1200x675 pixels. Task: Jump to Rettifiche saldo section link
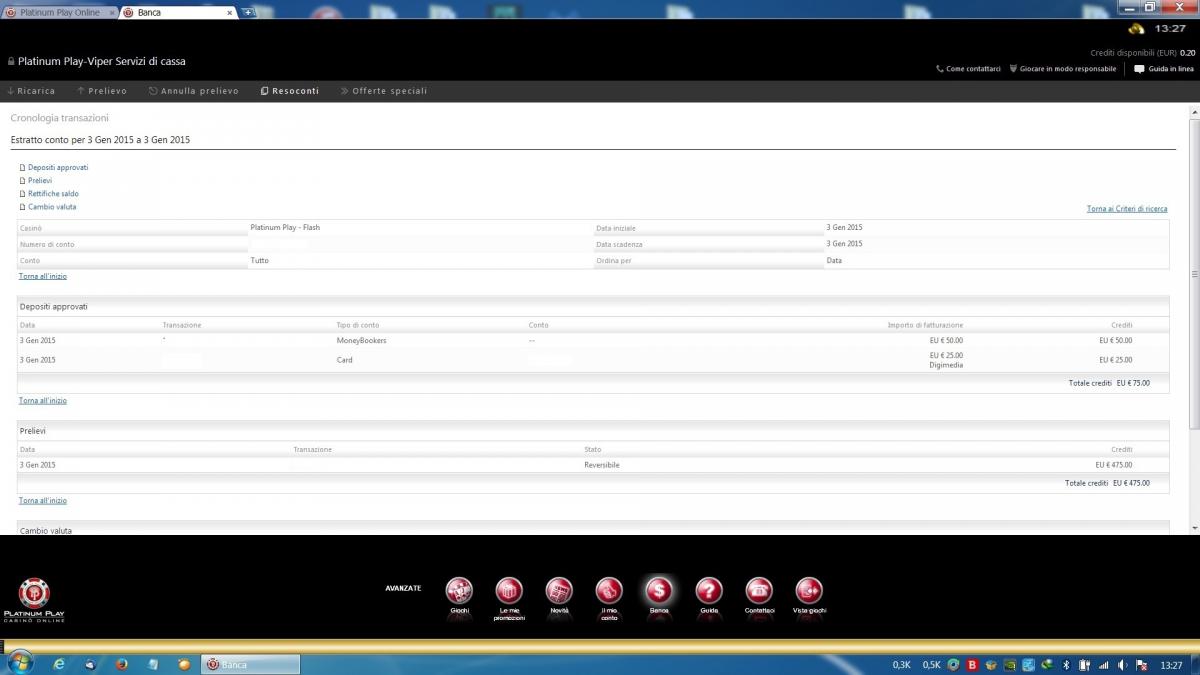pyautogui.click(x=53, y=194)
